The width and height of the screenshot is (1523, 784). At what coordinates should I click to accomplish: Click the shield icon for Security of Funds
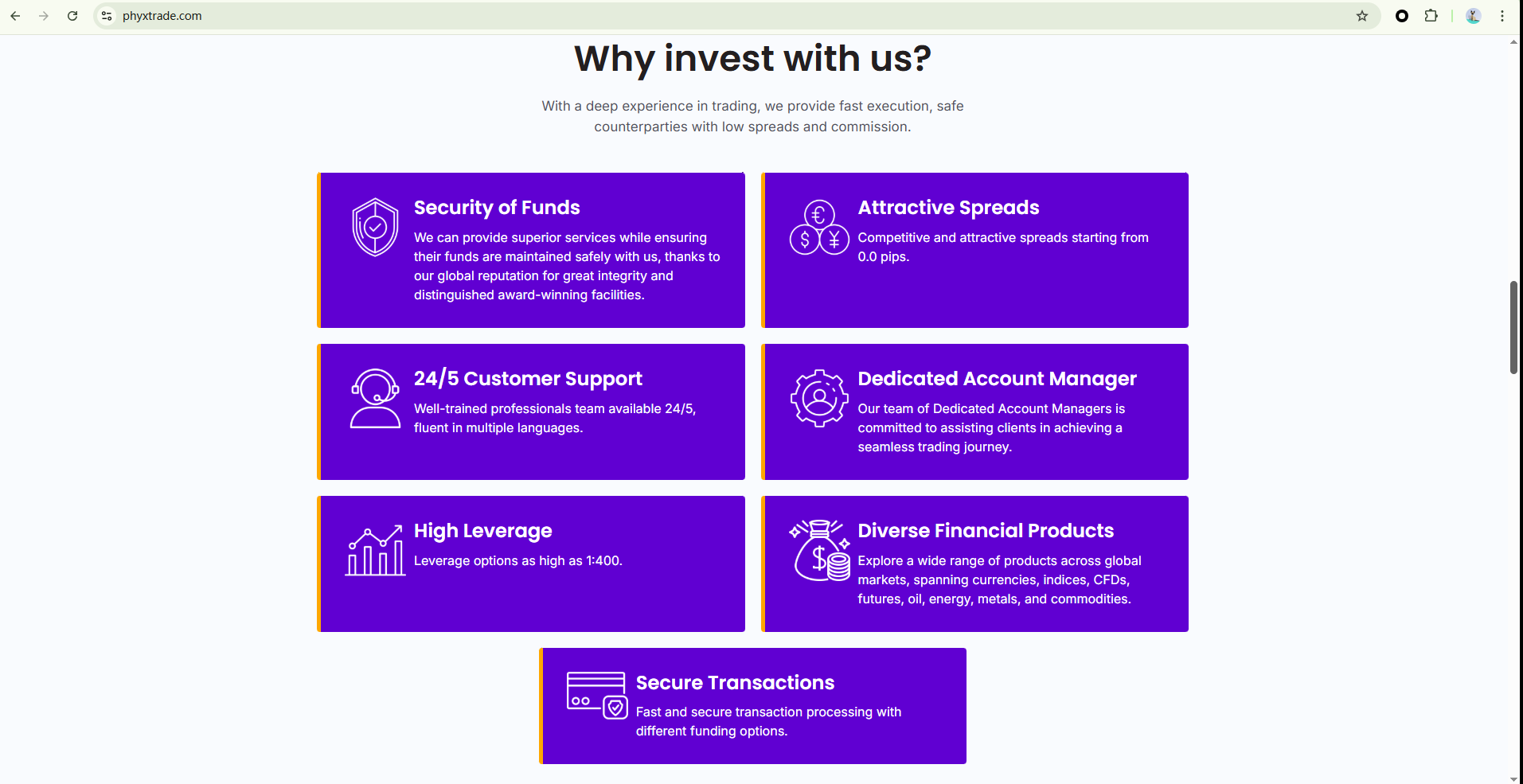click(375, 227)
